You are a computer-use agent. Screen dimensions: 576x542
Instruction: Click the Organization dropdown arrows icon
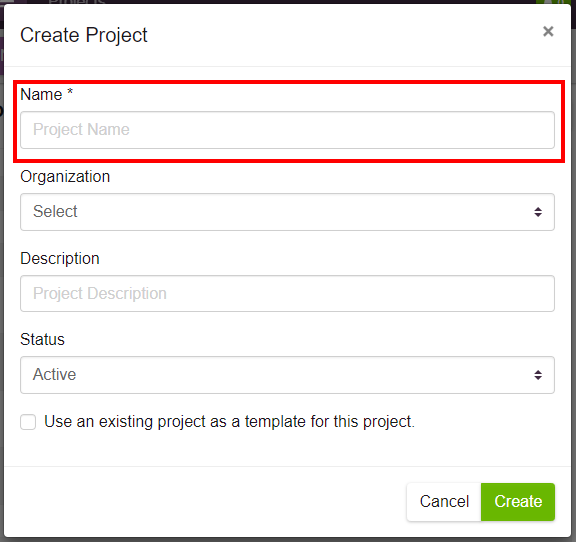click(x=538, y=212)
